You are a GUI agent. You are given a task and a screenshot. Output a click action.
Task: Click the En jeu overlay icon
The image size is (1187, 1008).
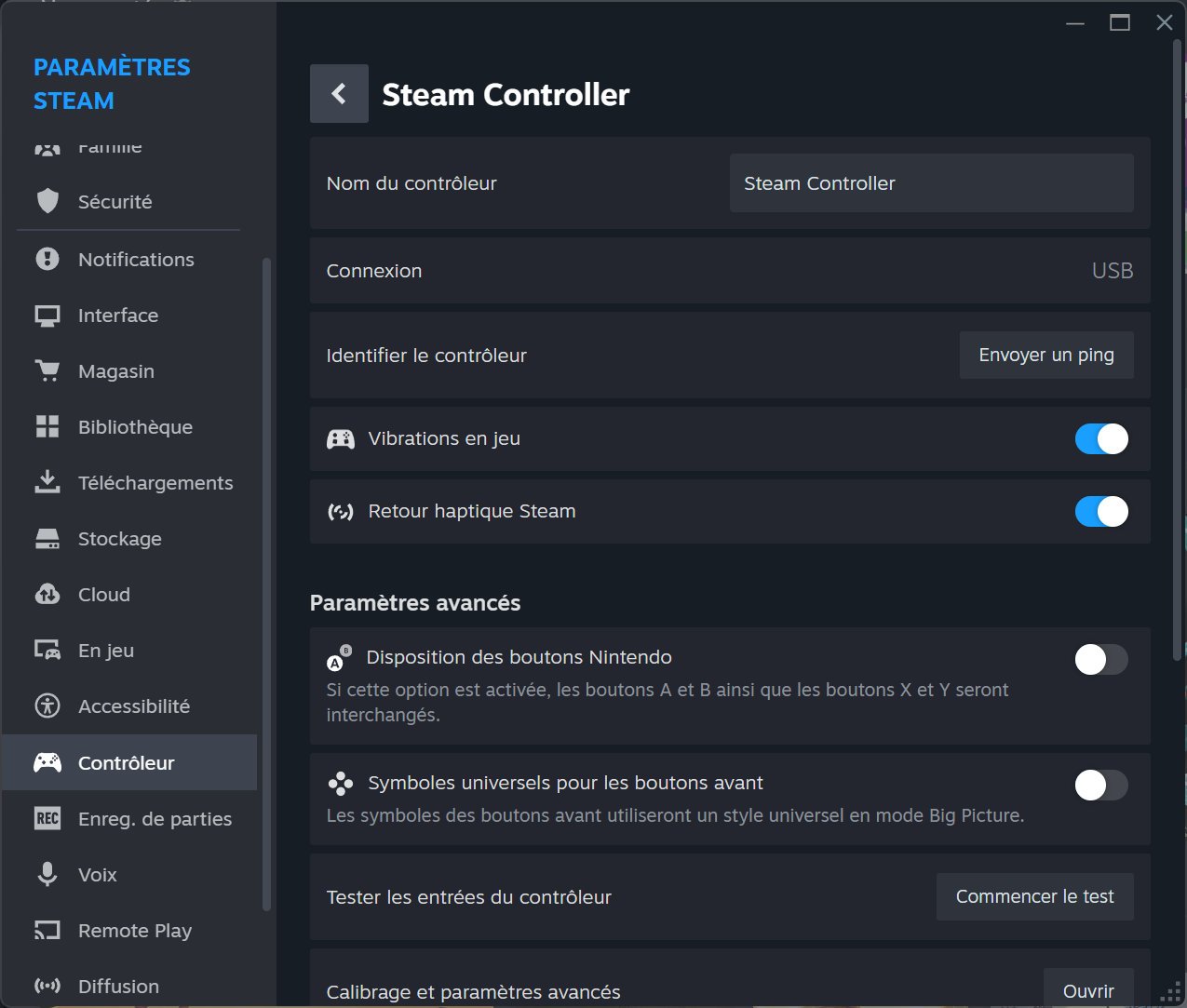[47, 650]
